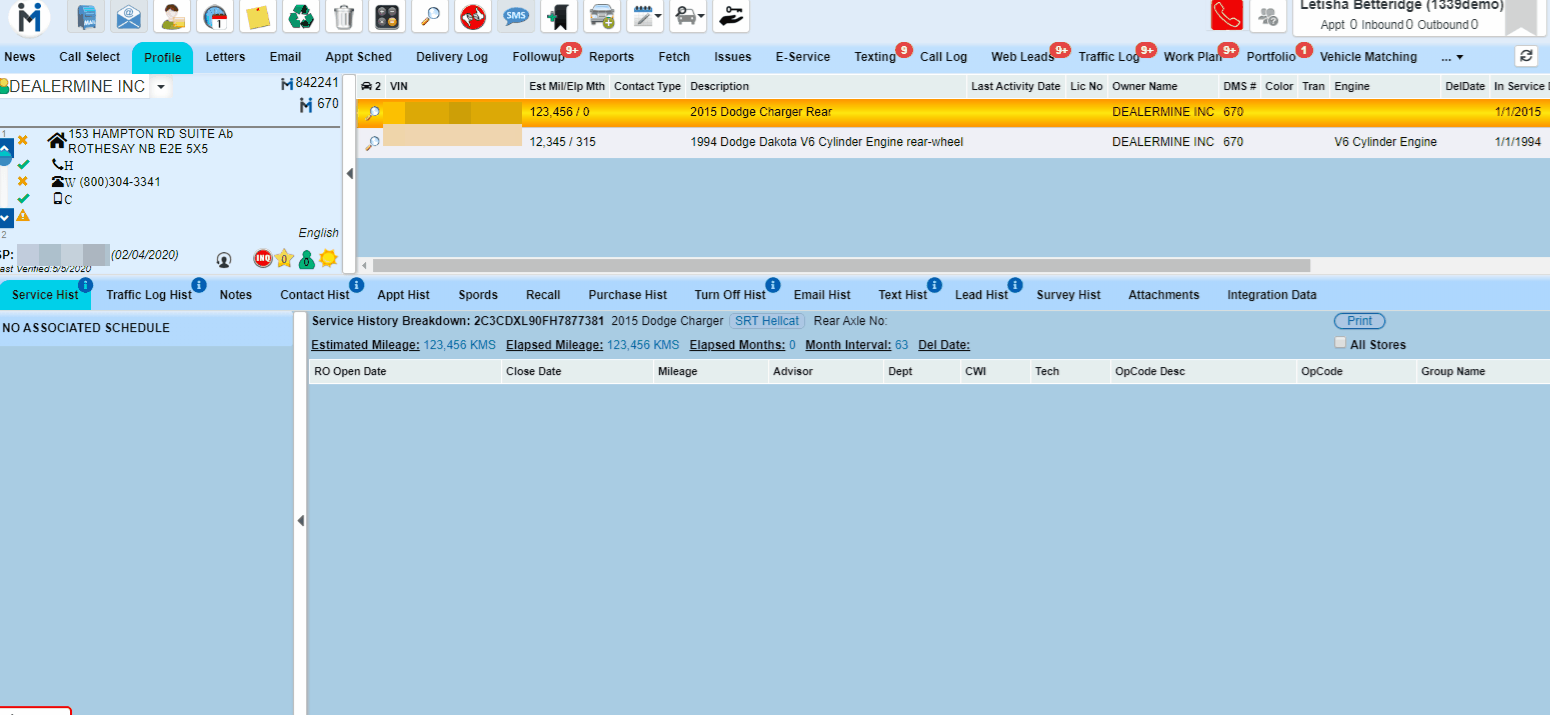
Task: Switch to the Appt Sched tab
Action: click(358, 57)
